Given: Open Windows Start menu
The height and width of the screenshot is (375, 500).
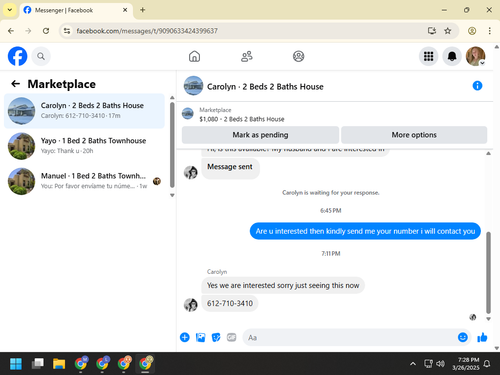Looking at the screenshot, I should click(x=16, y=364).
